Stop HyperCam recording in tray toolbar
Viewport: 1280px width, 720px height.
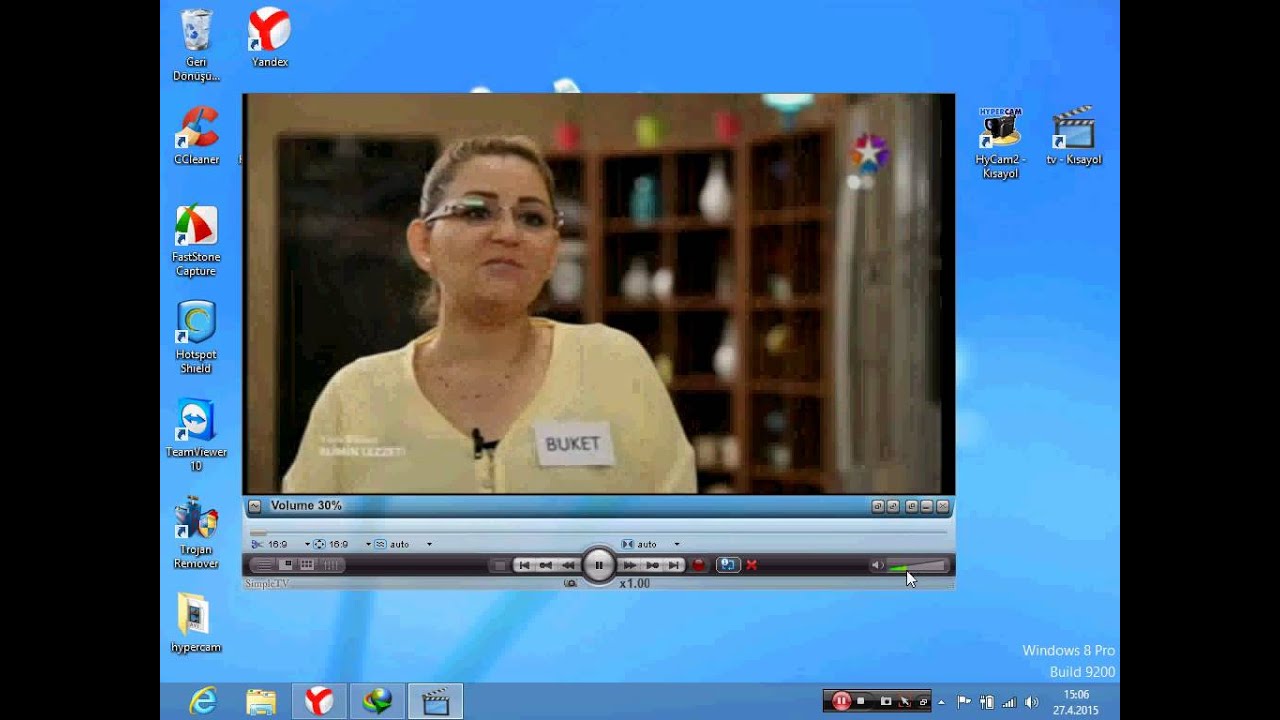click(861, 701)
